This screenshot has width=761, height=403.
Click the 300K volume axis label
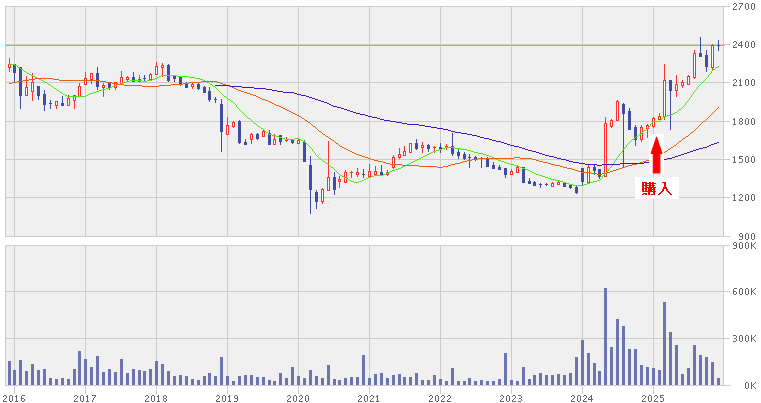tap(743, 340)
